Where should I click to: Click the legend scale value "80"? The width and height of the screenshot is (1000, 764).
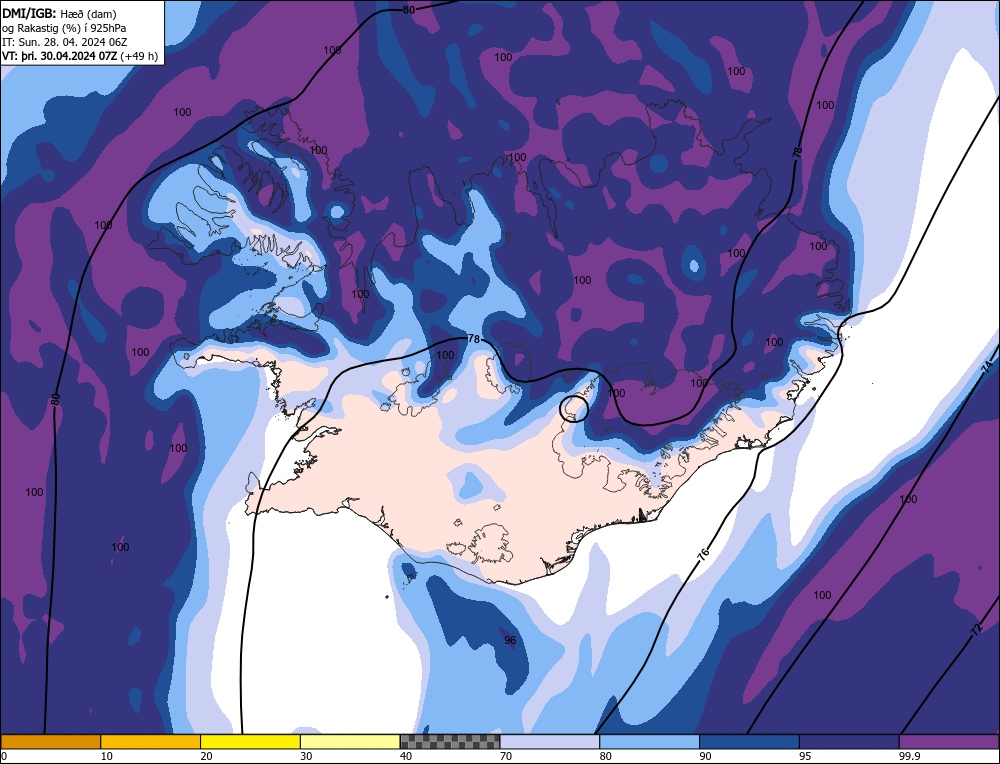click(605, 756)
